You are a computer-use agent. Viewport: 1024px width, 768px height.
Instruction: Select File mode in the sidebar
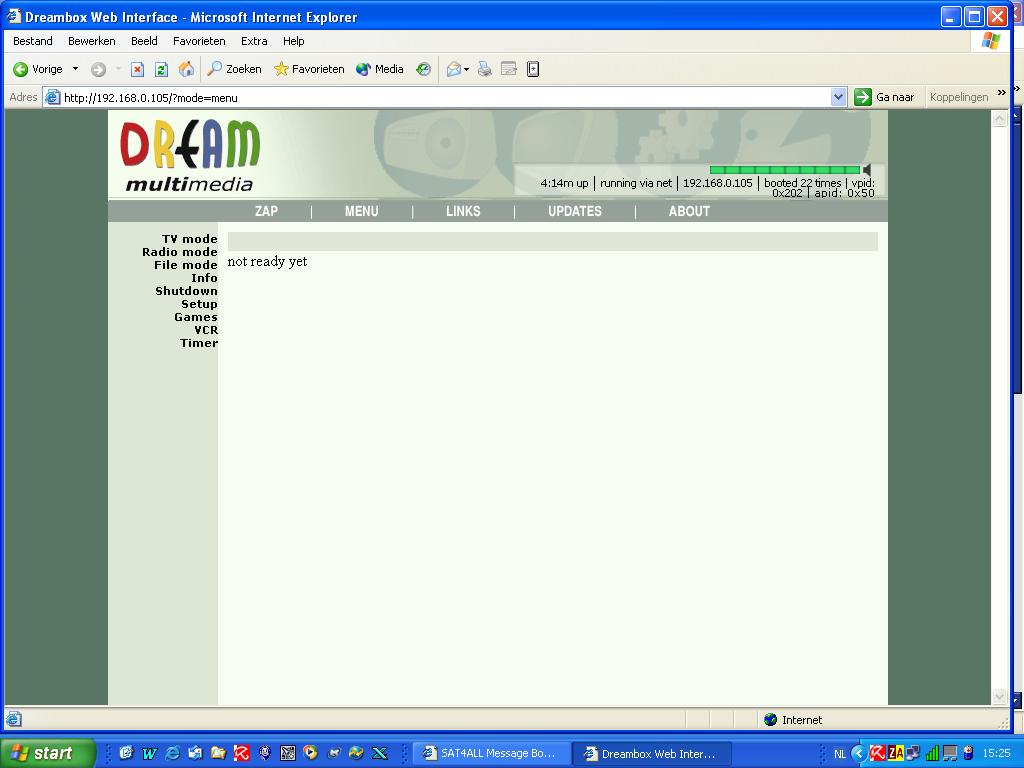point(185,265)
